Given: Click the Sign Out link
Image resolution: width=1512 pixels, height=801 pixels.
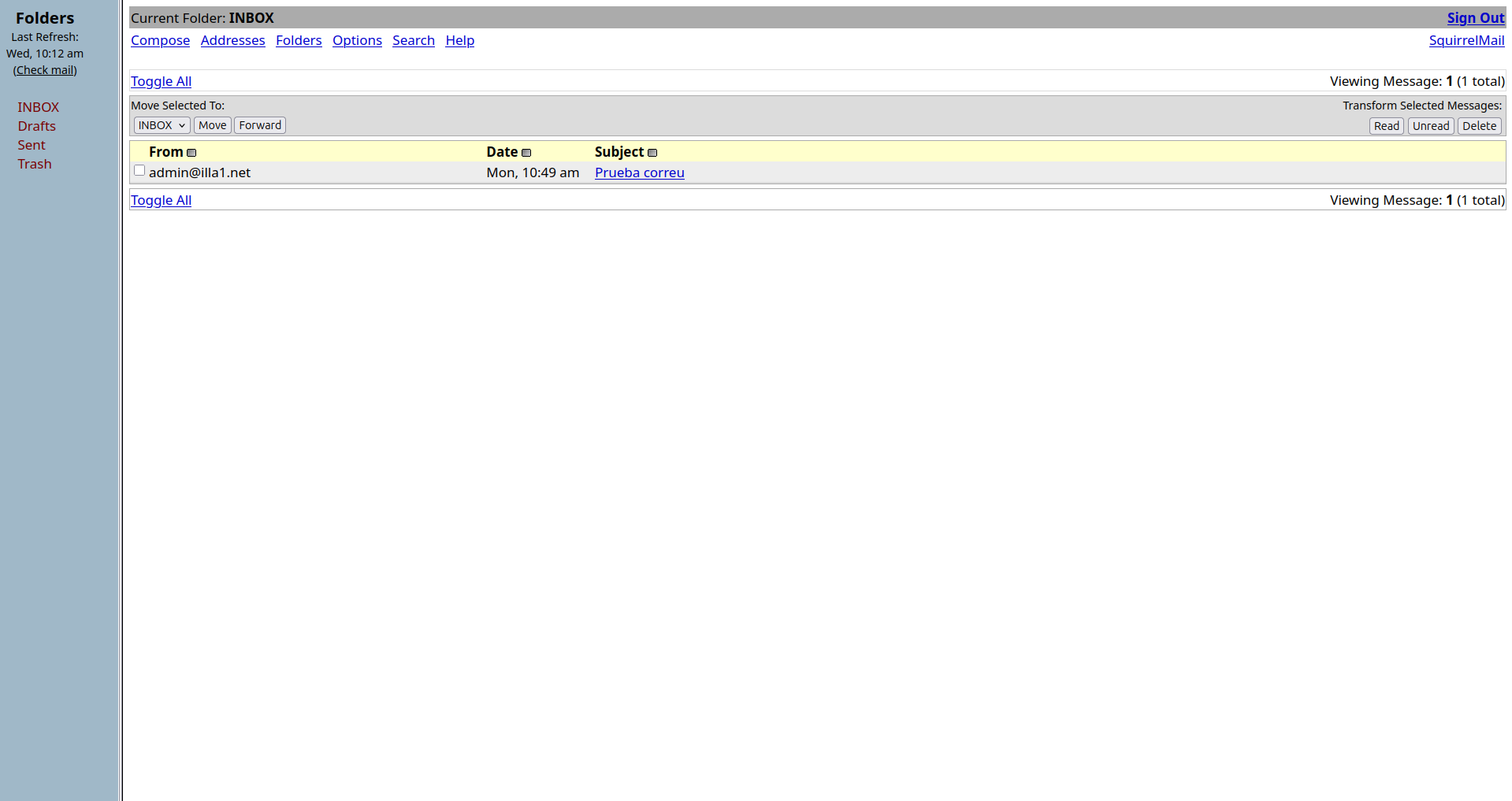Looking at the screenshot, I should pos(1475,18).
